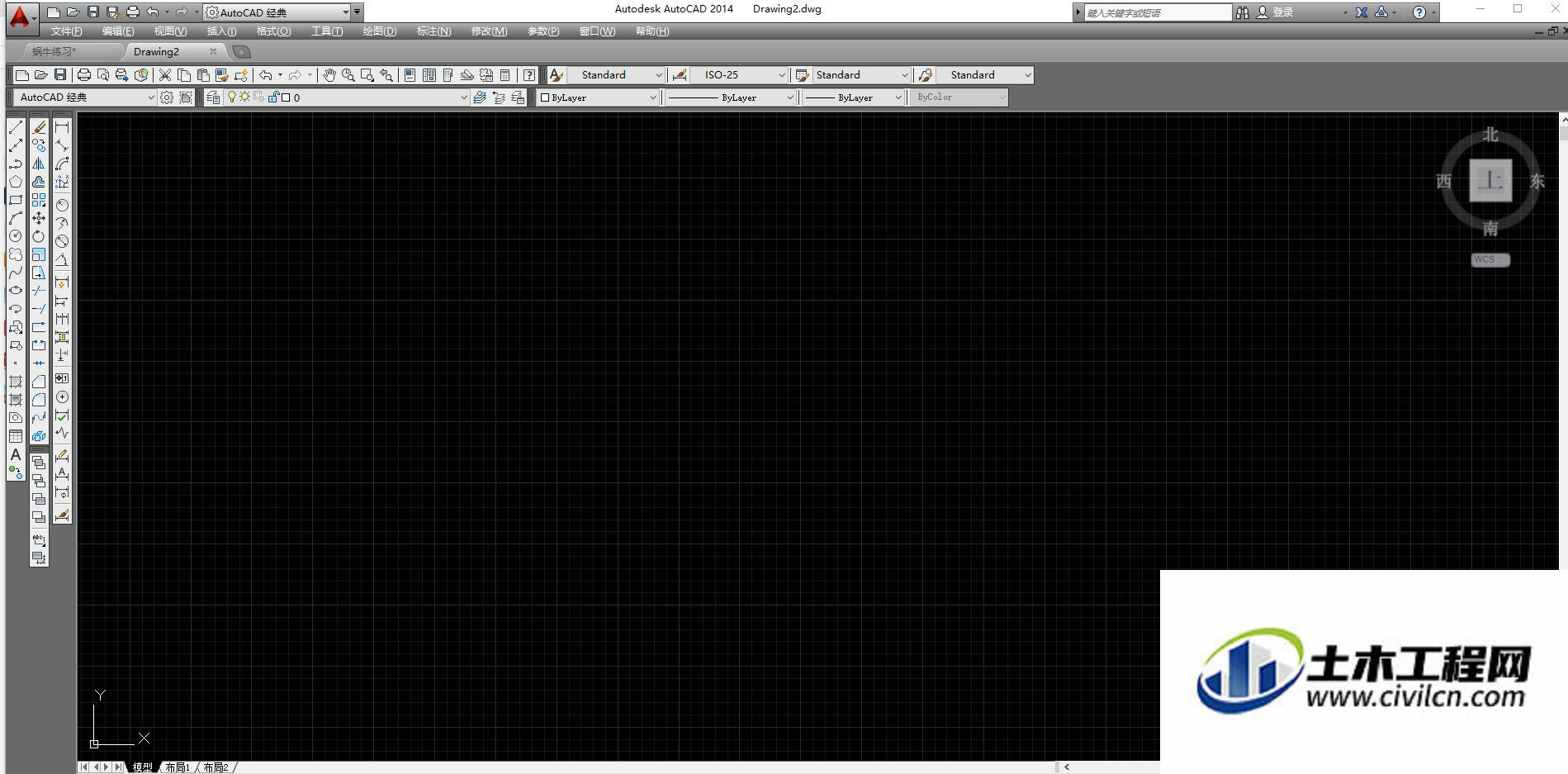The image size is (1568, 774).
Task: Select the Move tool
Action: click(x=39, y=218)
